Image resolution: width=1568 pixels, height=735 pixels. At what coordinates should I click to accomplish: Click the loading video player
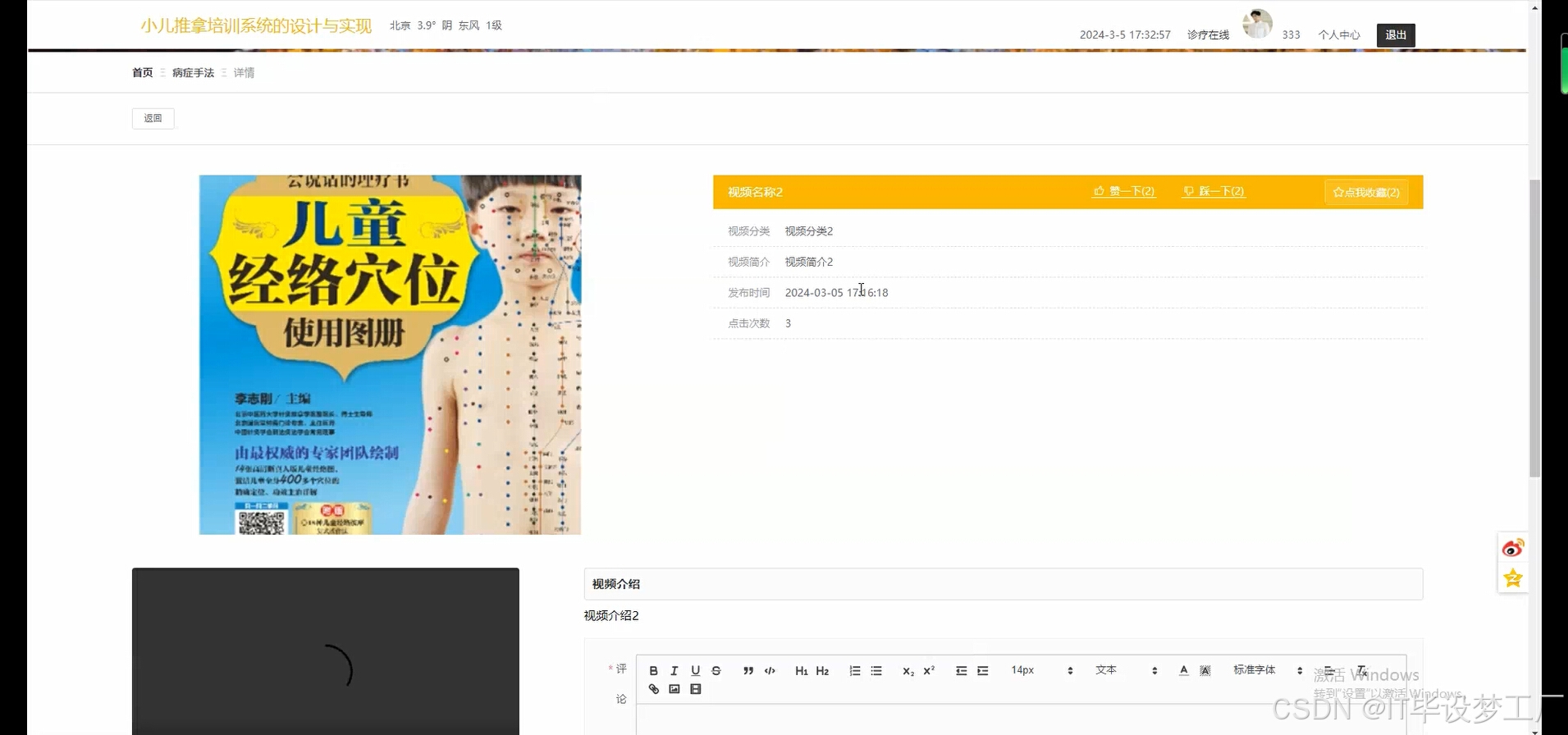tap(326, 651)
